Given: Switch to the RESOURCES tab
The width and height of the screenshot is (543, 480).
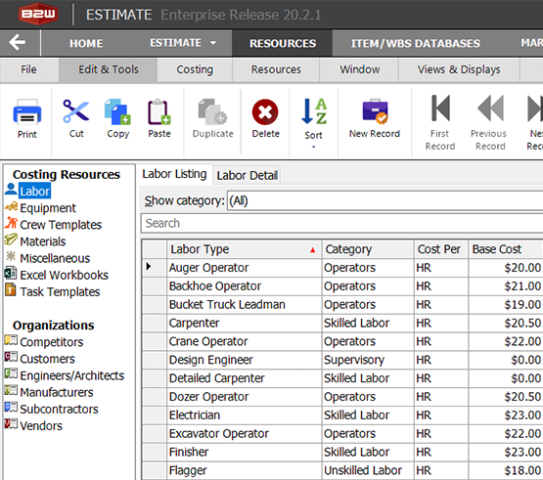Looking at the screenshot, I should pos(283,43).
